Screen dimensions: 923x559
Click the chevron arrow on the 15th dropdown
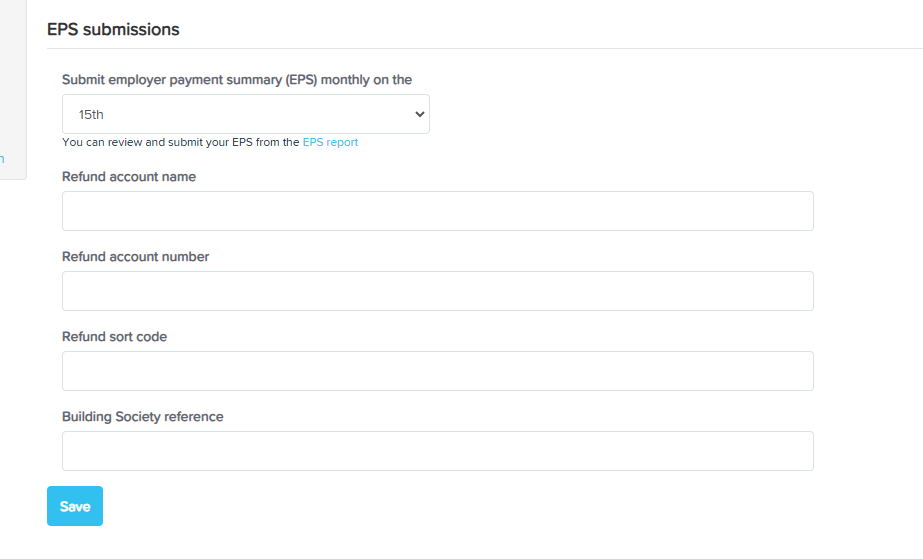coord(419,114)
